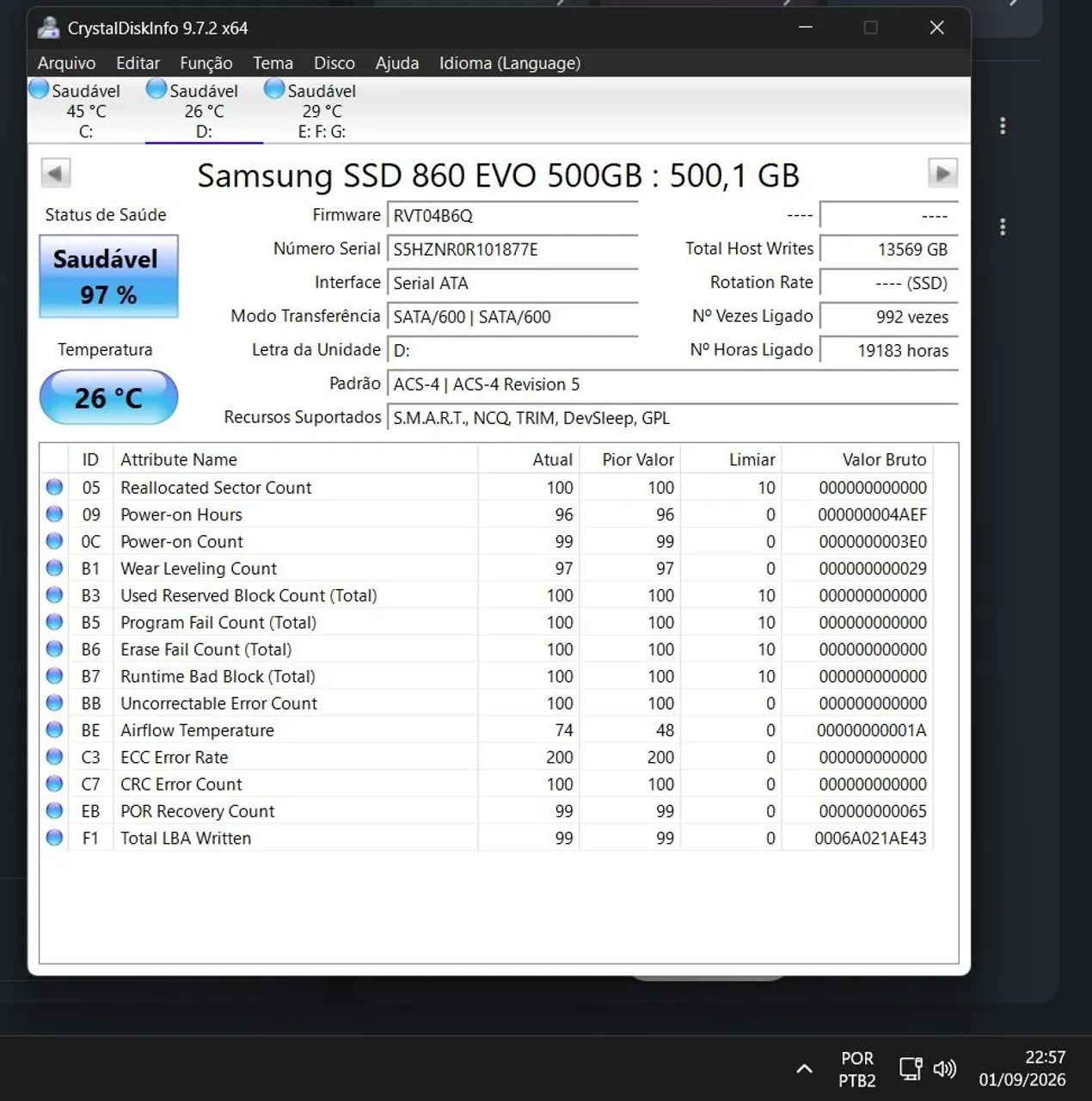Click Nº Vezes Ligado value 992 vezes
Image resolution: width=1092 pixels, height=1101 pixels.
point(889,317)
